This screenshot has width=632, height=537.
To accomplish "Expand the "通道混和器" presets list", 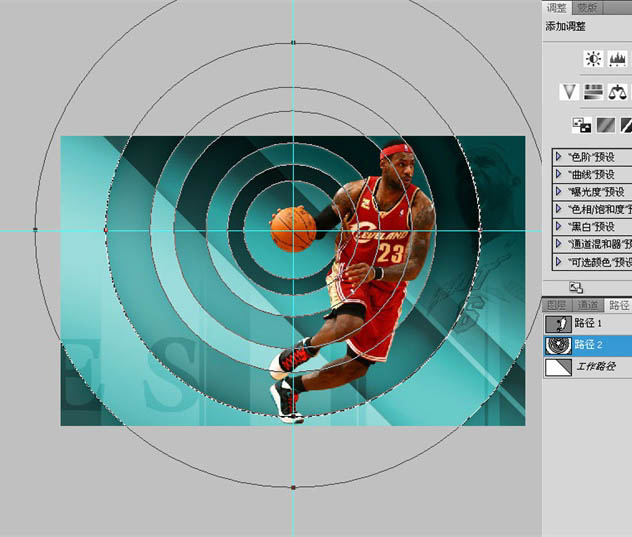I will pyautogui.click(x=558, y=244).
